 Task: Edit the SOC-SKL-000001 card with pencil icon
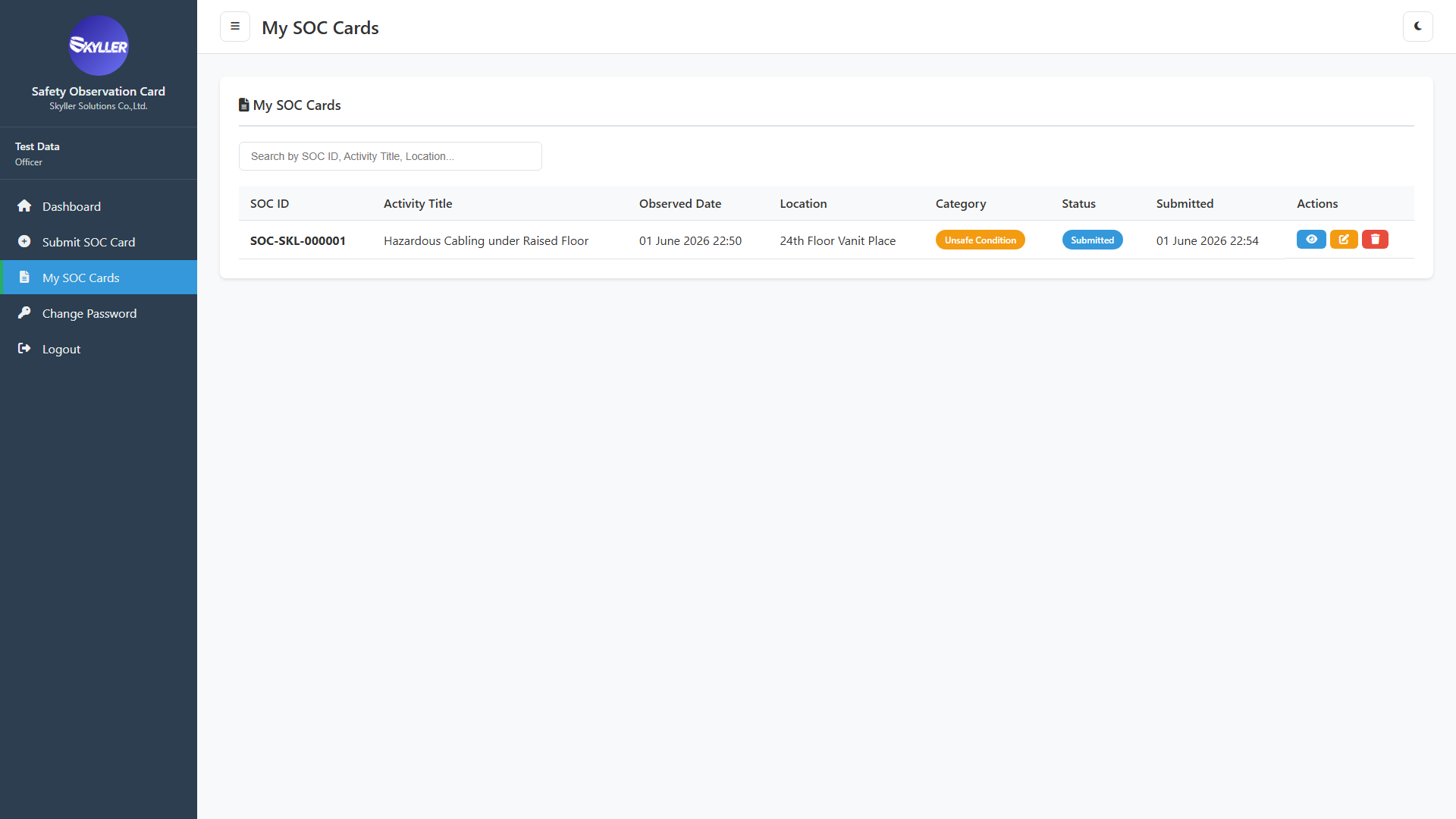point(1344,240)
